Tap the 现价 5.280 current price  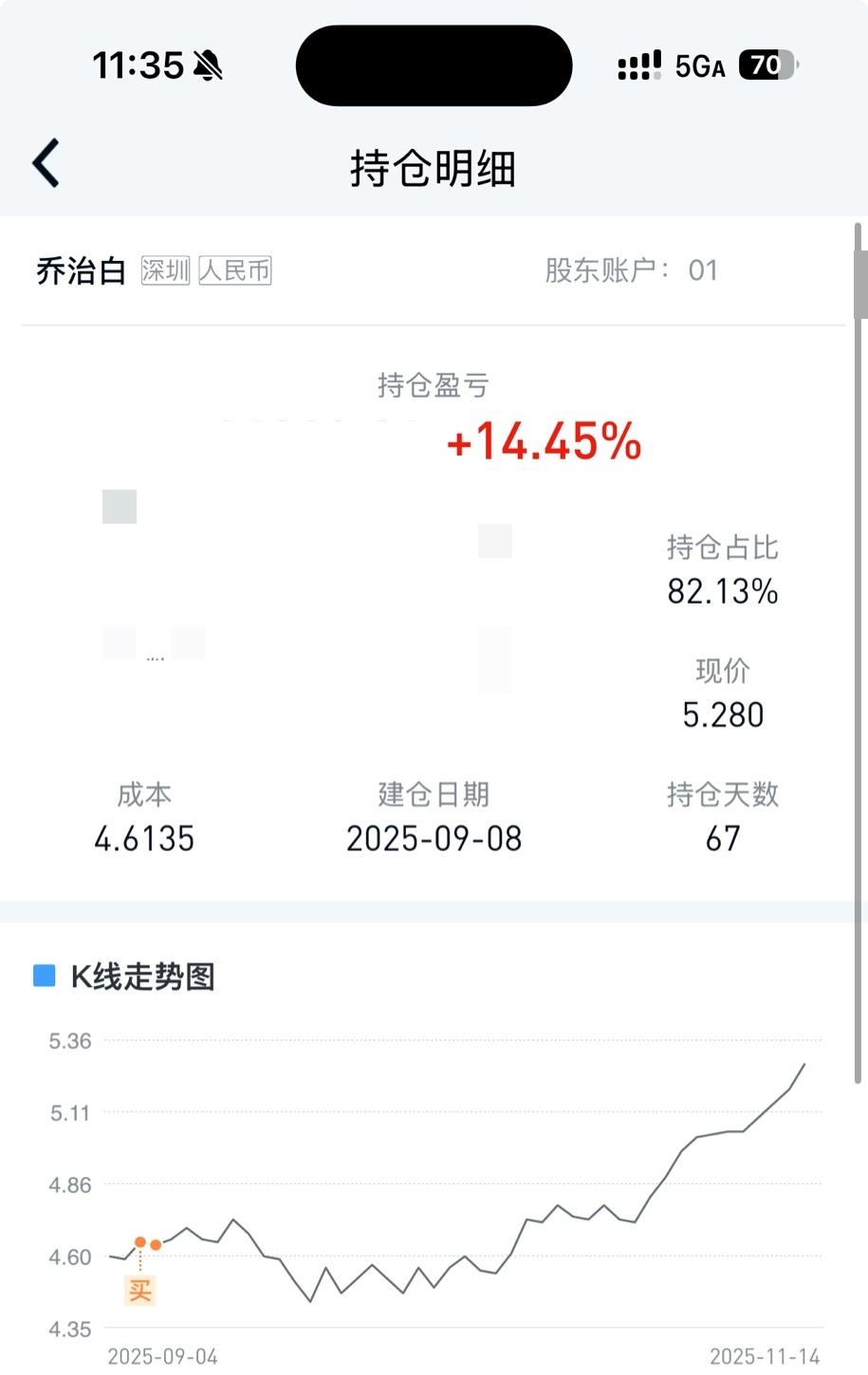[723, 715]
